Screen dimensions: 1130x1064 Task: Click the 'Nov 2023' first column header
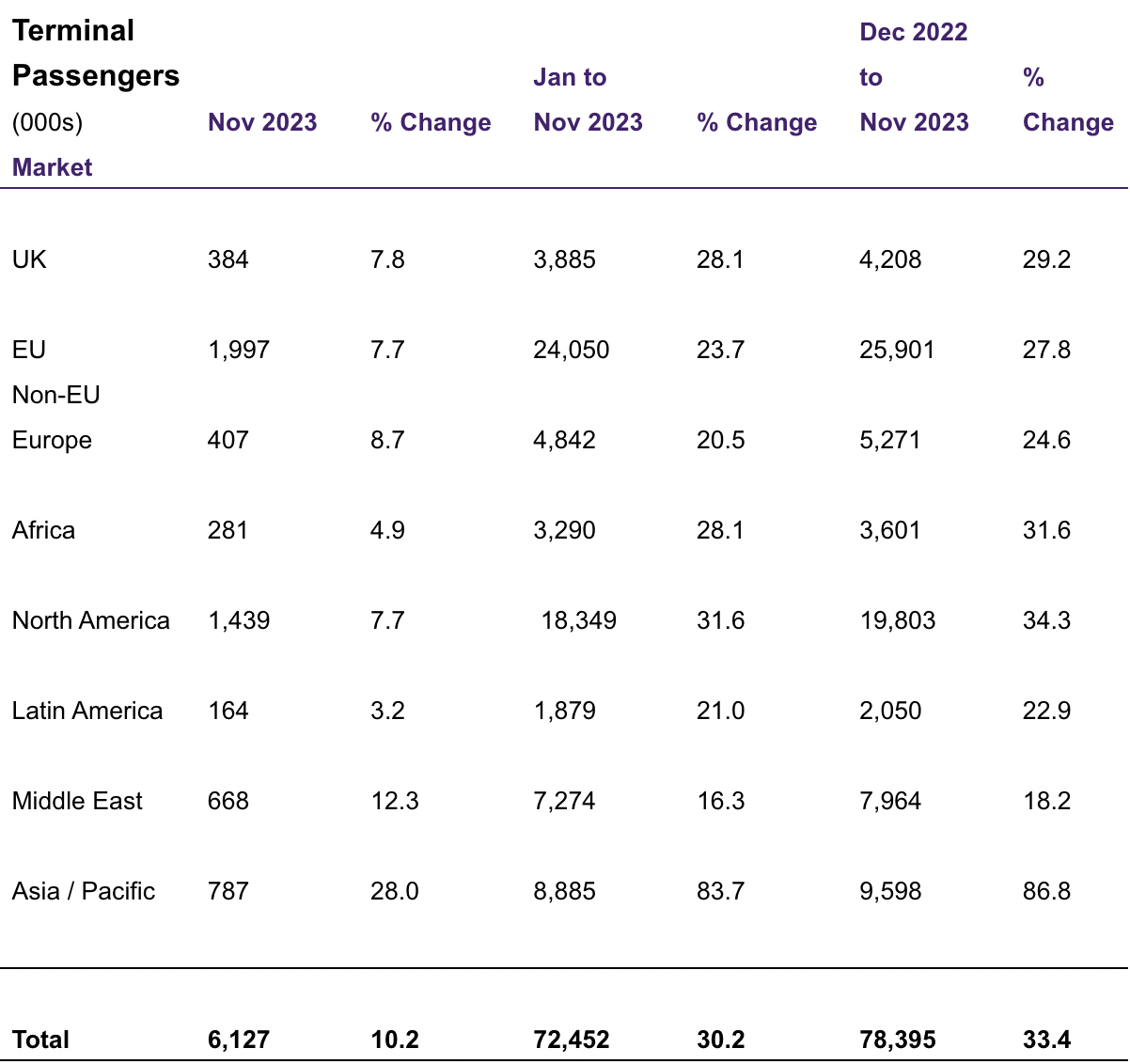(x=262, y=122)
